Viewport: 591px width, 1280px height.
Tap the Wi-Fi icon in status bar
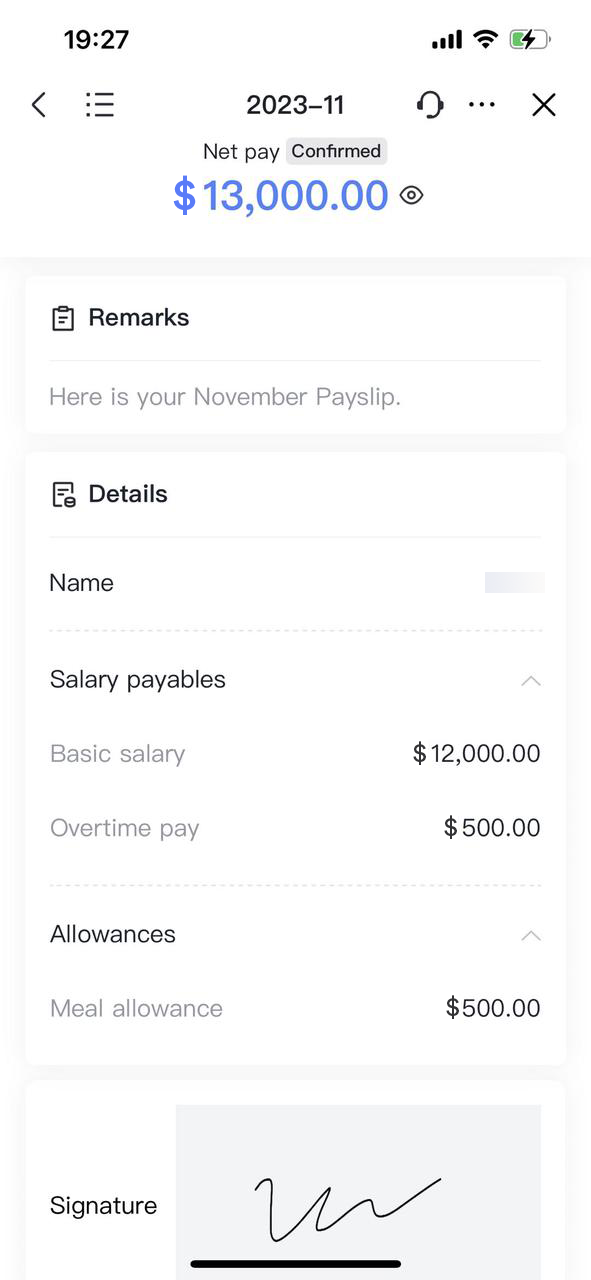pyautogui.click(x=487, y=38)
